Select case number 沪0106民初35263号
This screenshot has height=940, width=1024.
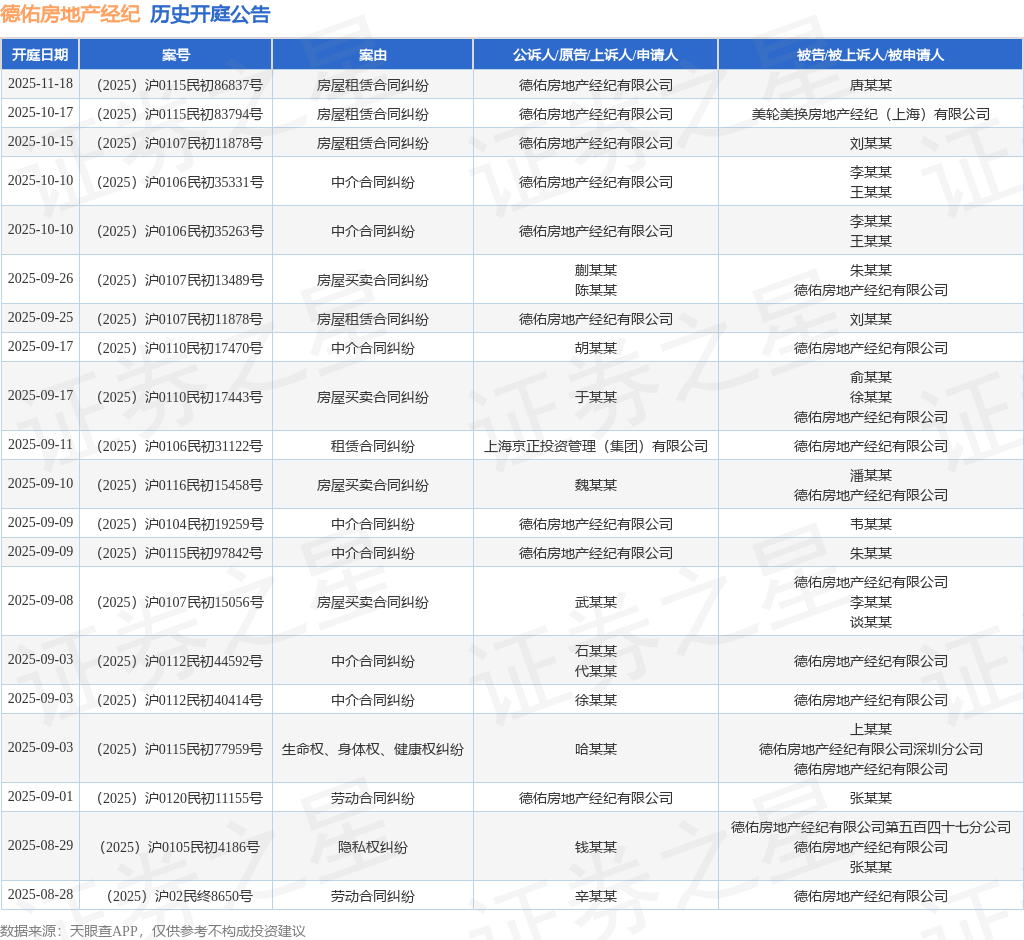pos(180,231)
